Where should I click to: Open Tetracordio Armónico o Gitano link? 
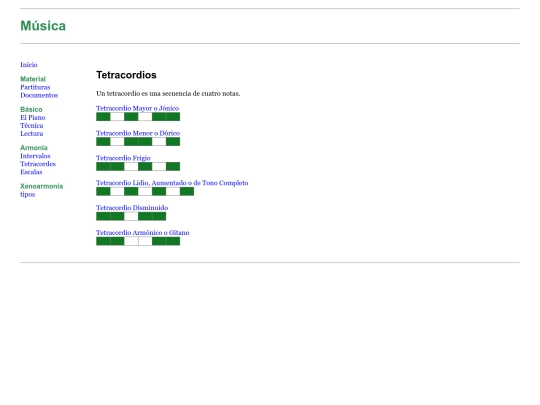143,232
